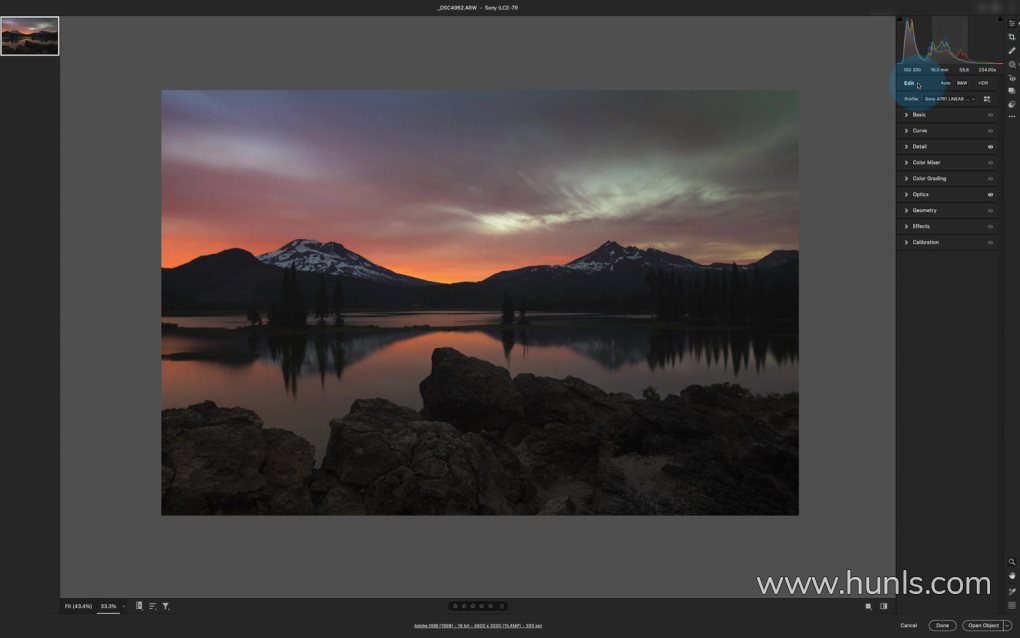
Task: Click the Cancel button
Action: [909, 626]
